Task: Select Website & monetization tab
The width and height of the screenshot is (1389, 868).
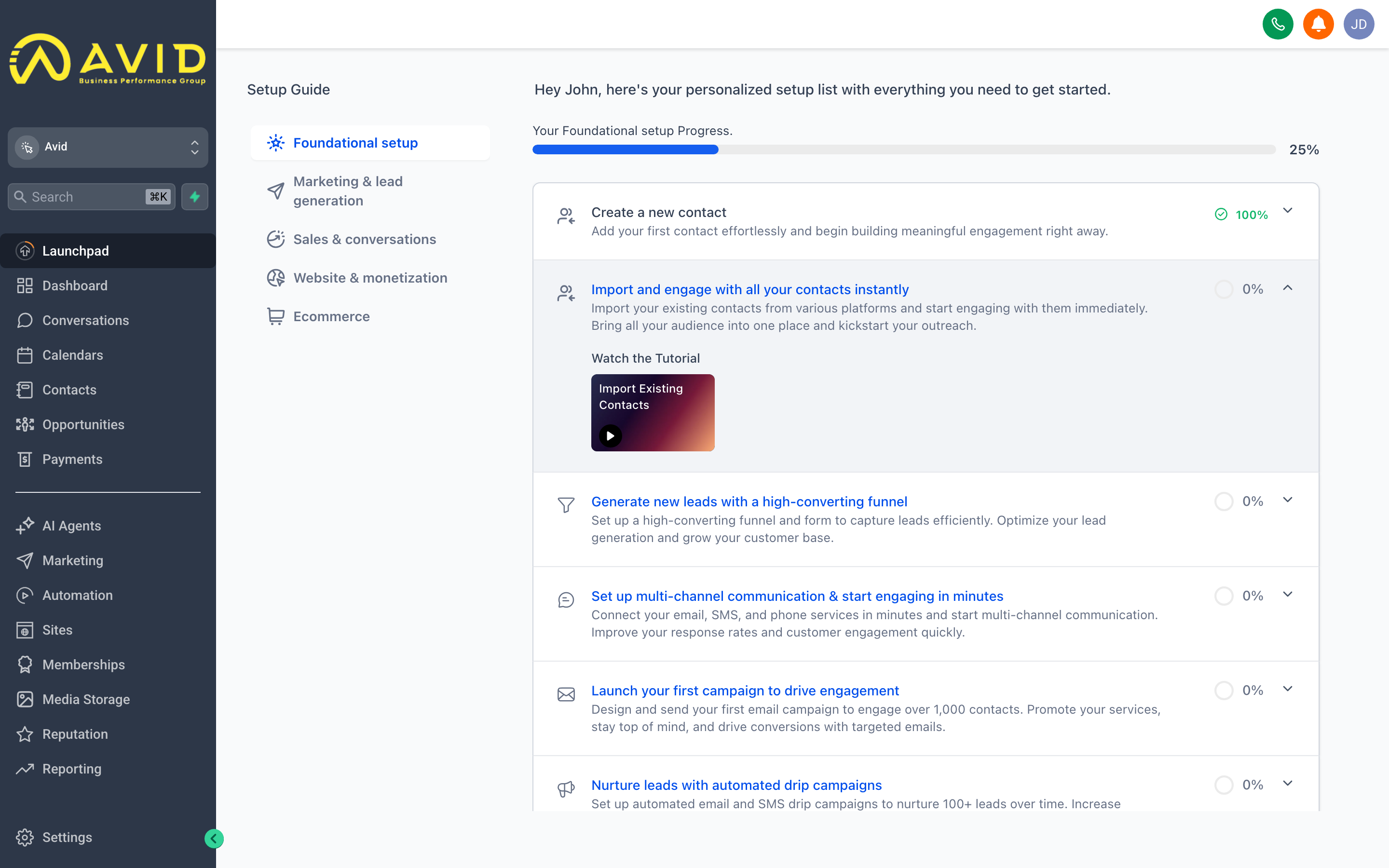Action: click(370, 278)
